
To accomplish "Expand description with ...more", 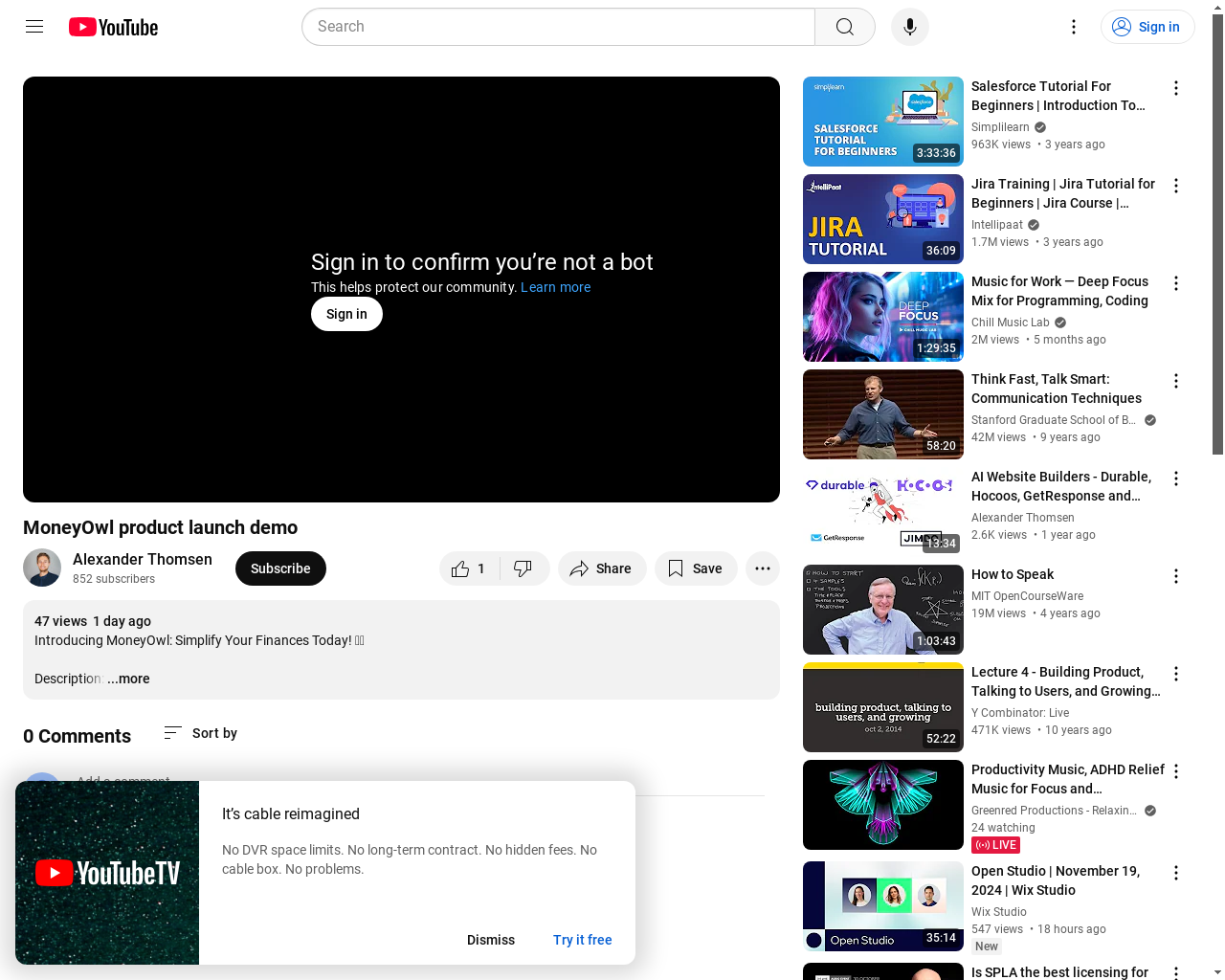I will point(128,679).
